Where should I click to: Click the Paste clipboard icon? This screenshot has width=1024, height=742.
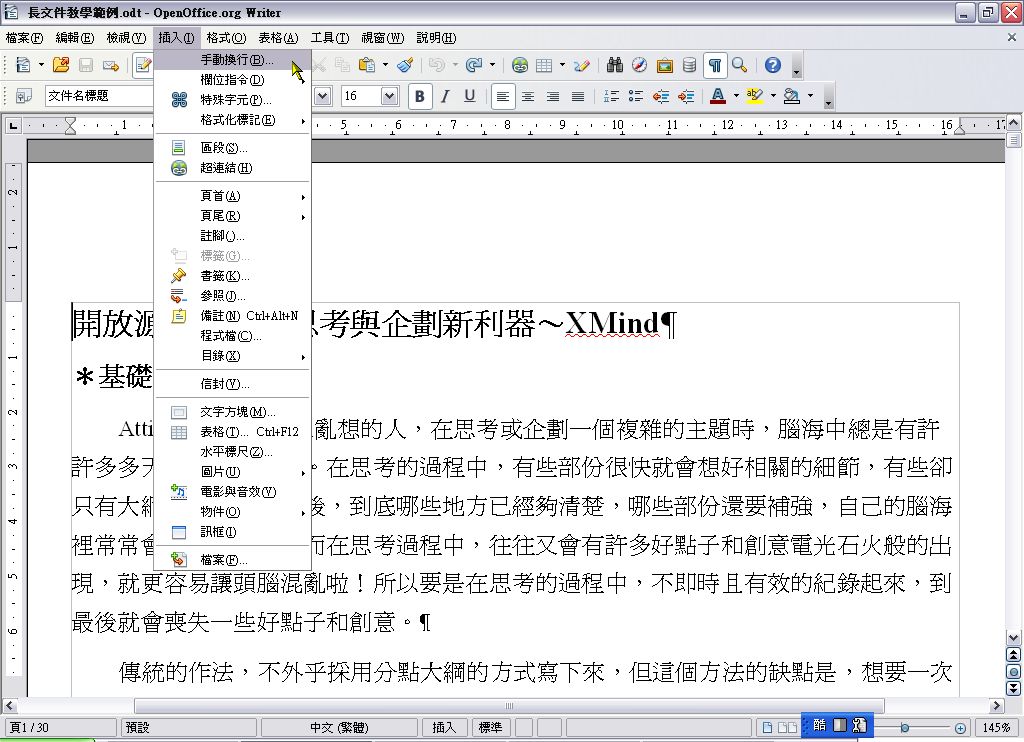(367, 65)
